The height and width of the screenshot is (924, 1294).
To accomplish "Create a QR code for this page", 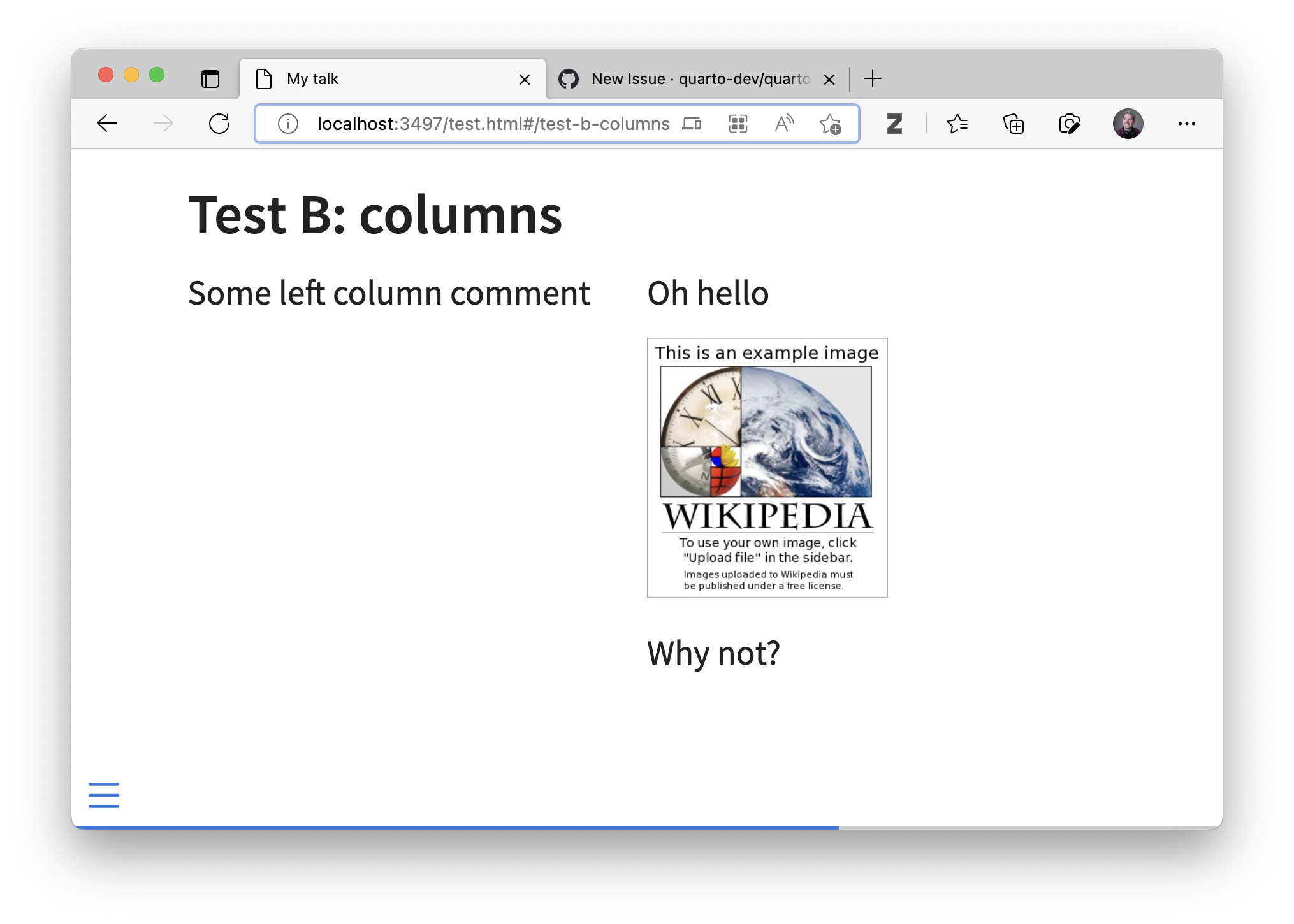I will coord(737,124).
